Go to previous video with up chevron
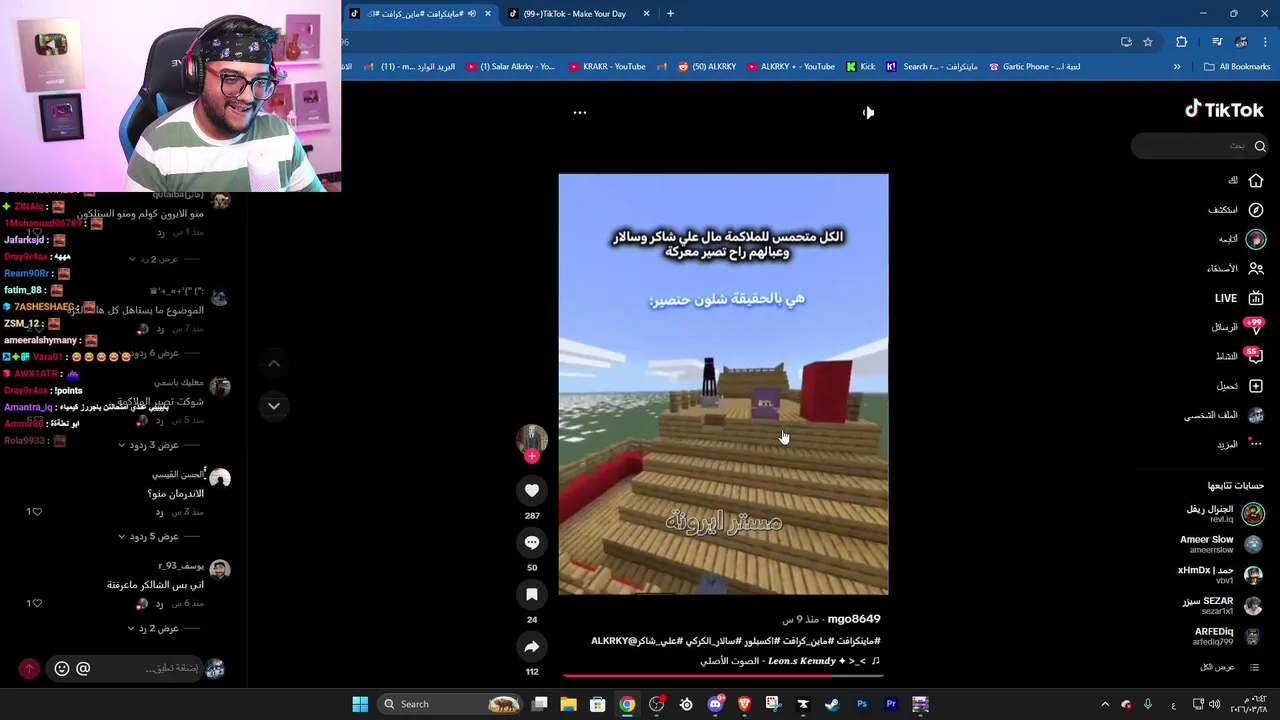 tap(274, 363)
